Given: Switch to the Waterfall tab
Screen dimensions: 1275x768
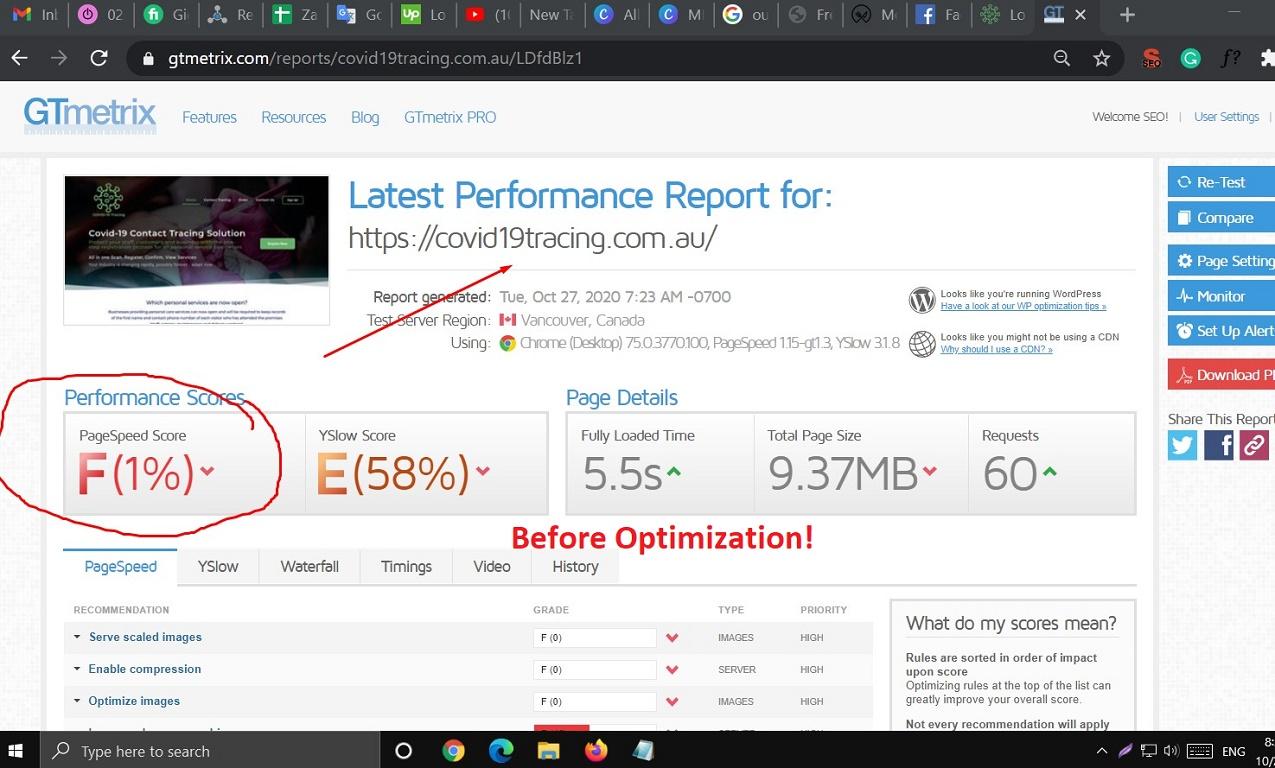Looking at the screenshot, I should (x=309, y=566).
